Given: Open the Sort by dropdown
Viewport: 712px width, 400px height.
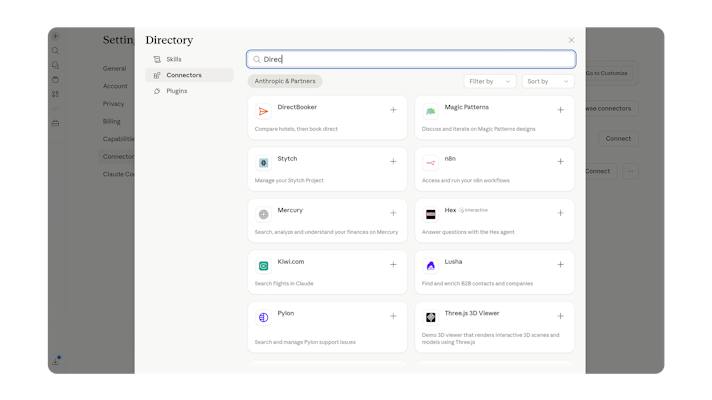Looking at the screenshot, I should [x=548, y=81].
